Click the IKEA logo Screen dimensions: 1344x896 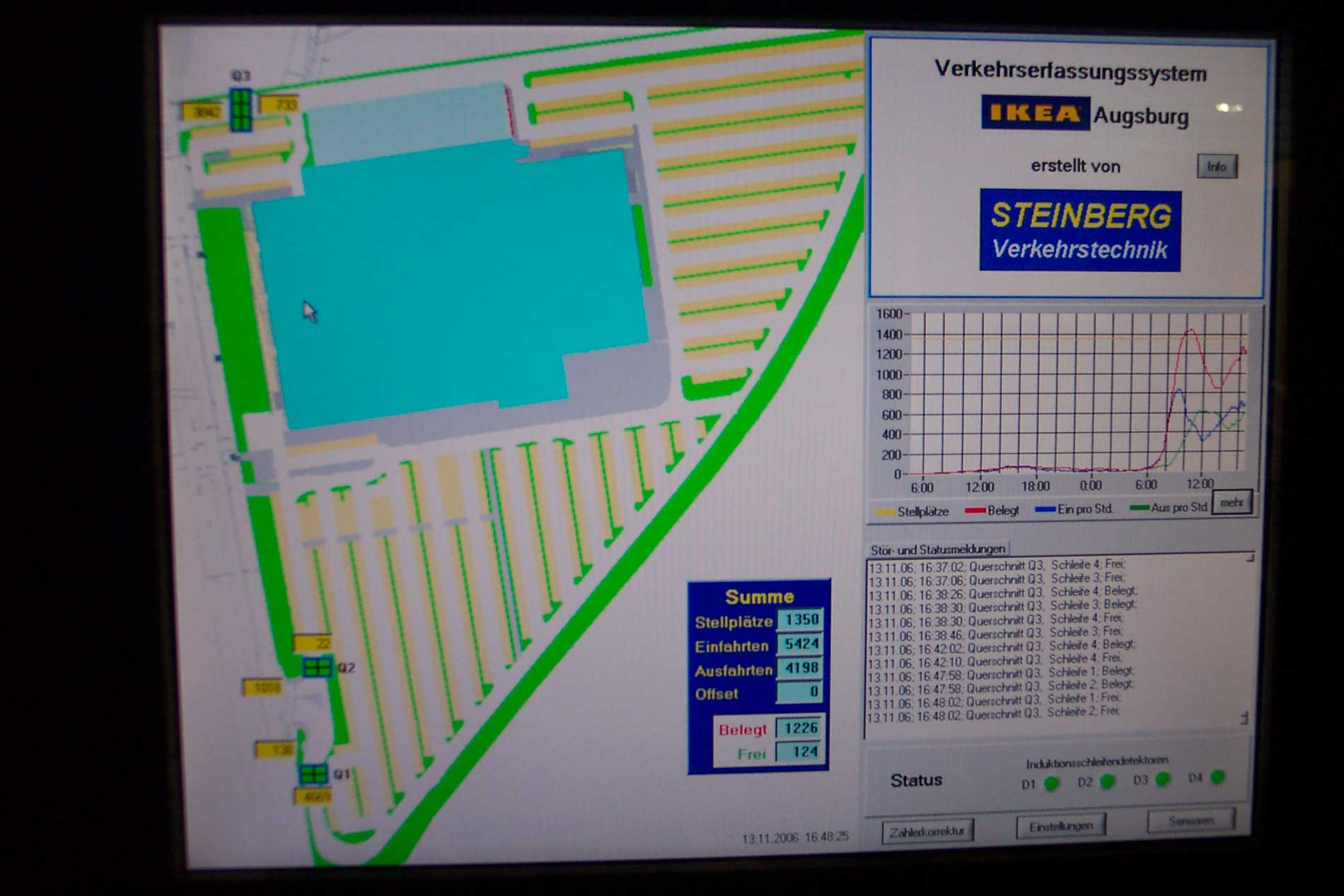pyautogui.click(x=1035, y=113)
